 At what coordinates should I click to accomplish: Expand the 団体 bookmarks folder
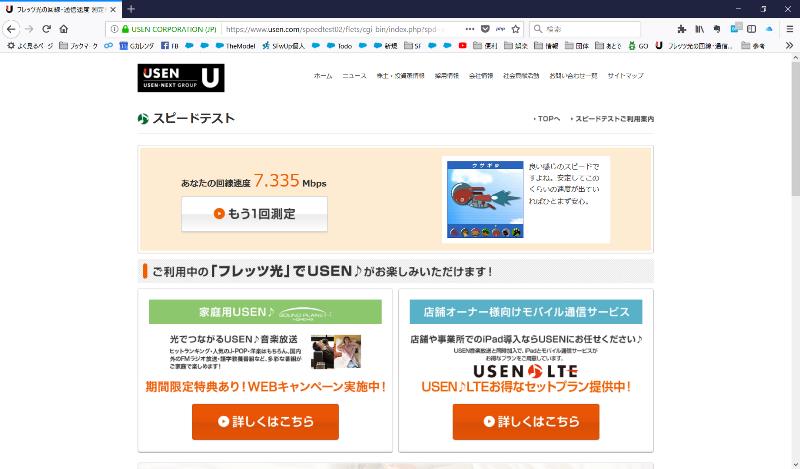coord(577,46)
